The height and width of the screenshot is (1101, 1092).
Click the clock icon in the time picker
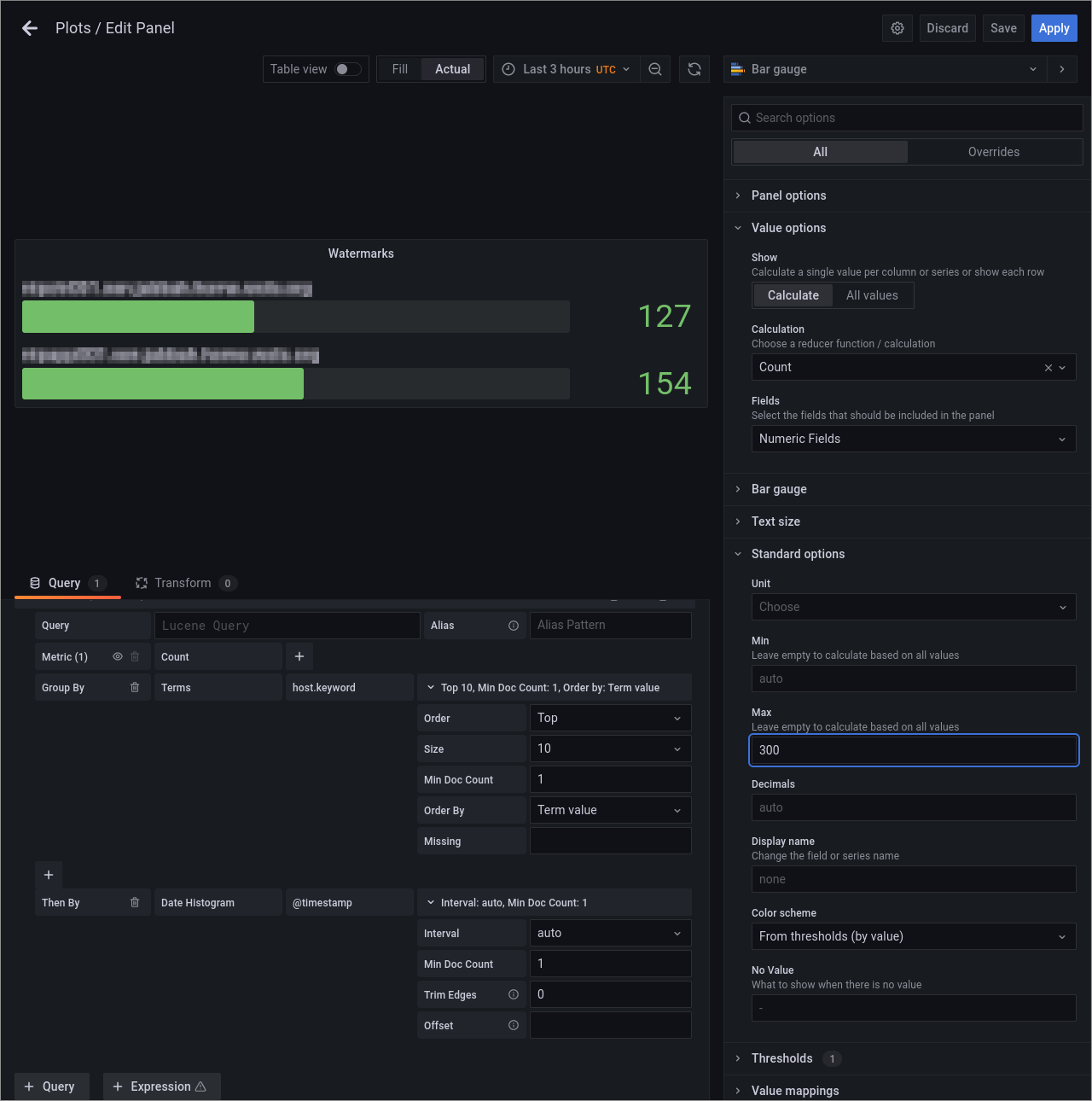point(508,69)
